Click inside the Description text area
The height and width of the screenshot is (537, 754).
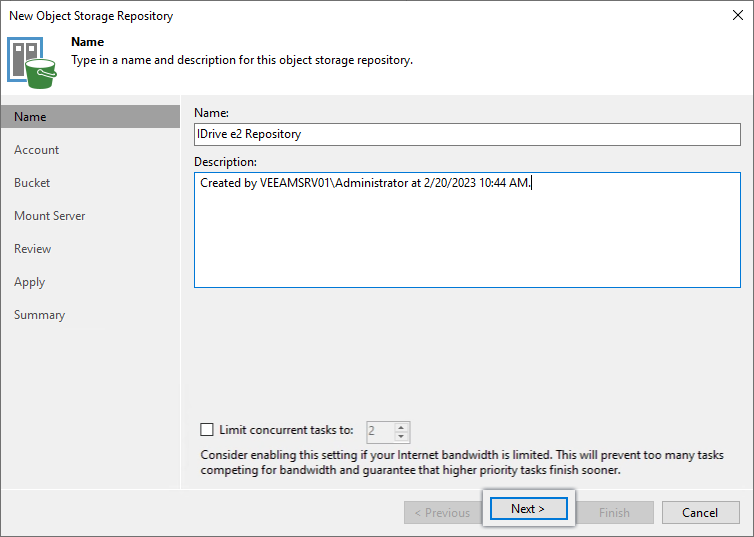click(x=467, y=230)
